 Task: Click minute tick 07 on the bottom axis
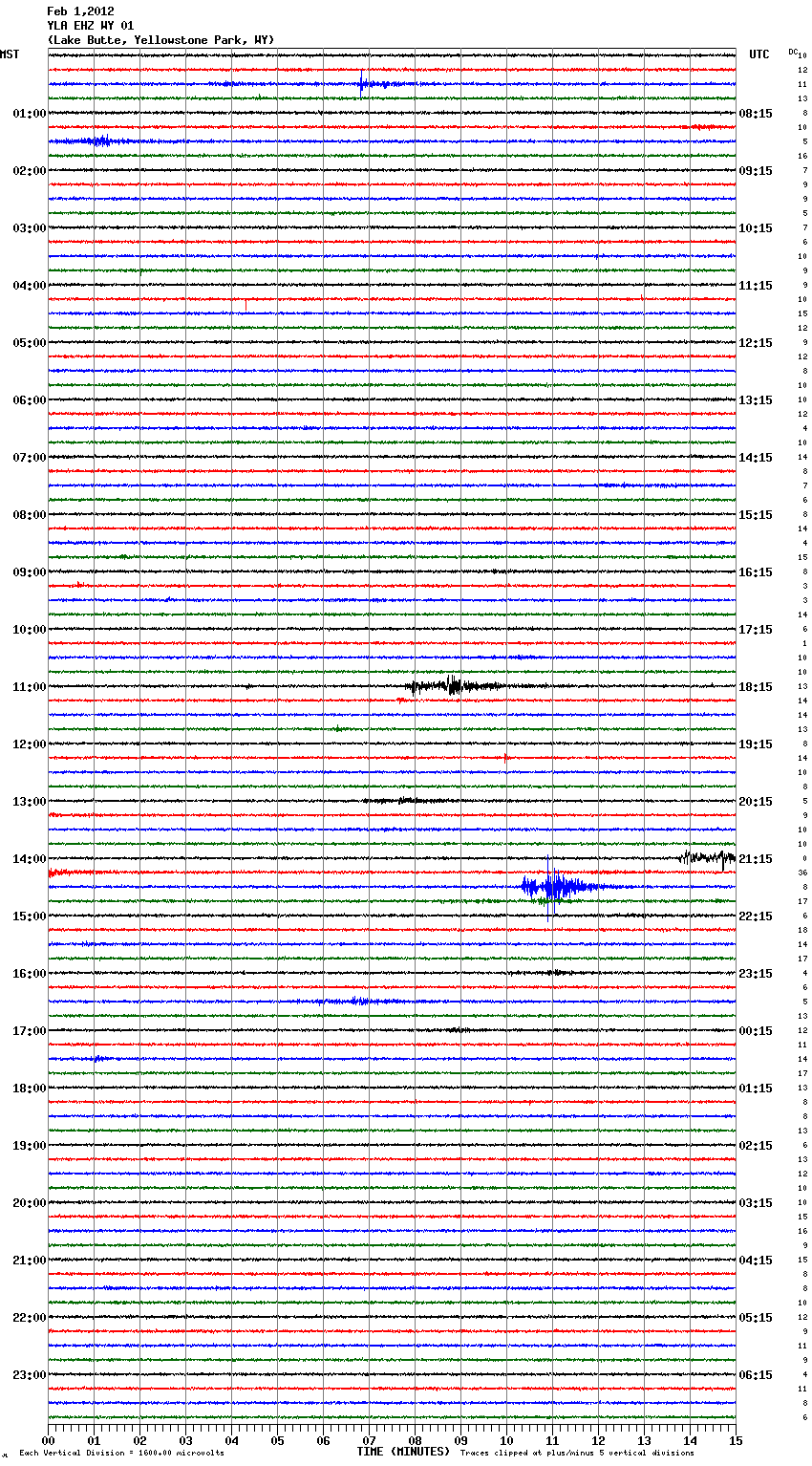point(370,1440)
